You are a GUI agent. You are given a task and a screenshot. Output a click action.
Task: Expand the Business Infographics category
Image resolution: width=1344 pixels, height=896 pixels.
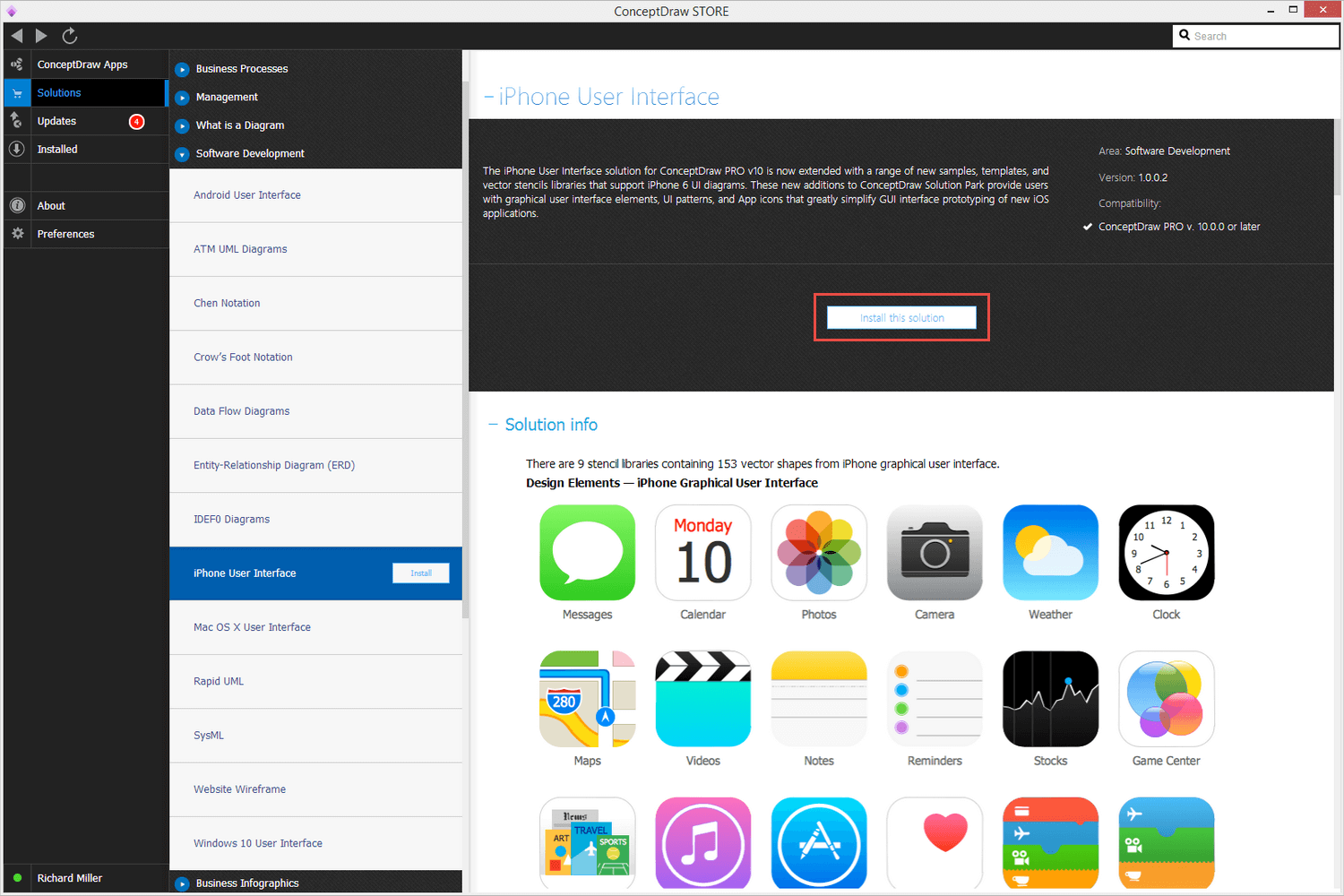pos(182,883)
